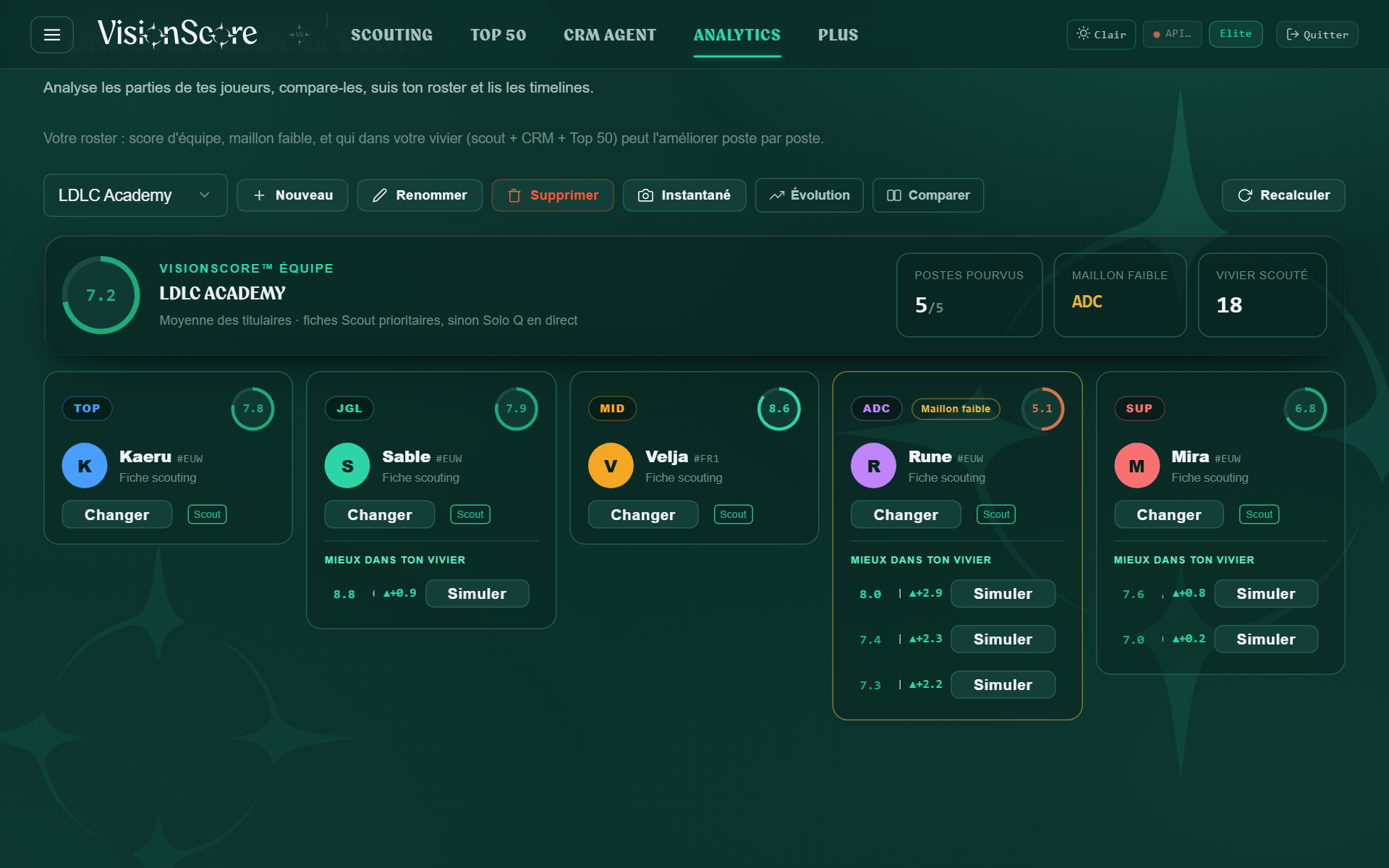Screen dimensions: 1389x868
Task: Click Mira's red M avatar
Action: [x=1137, y=466]
